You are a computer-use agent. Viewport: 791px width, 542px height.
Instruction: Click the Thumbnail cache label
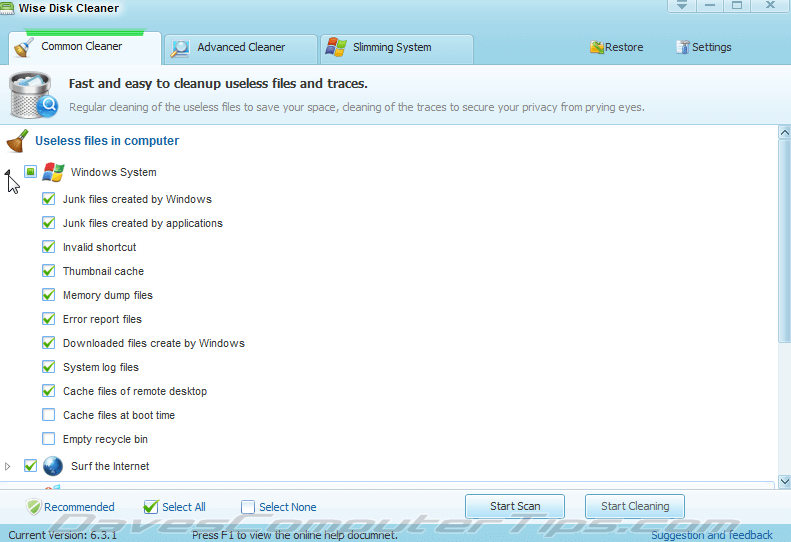coord(103,271)
